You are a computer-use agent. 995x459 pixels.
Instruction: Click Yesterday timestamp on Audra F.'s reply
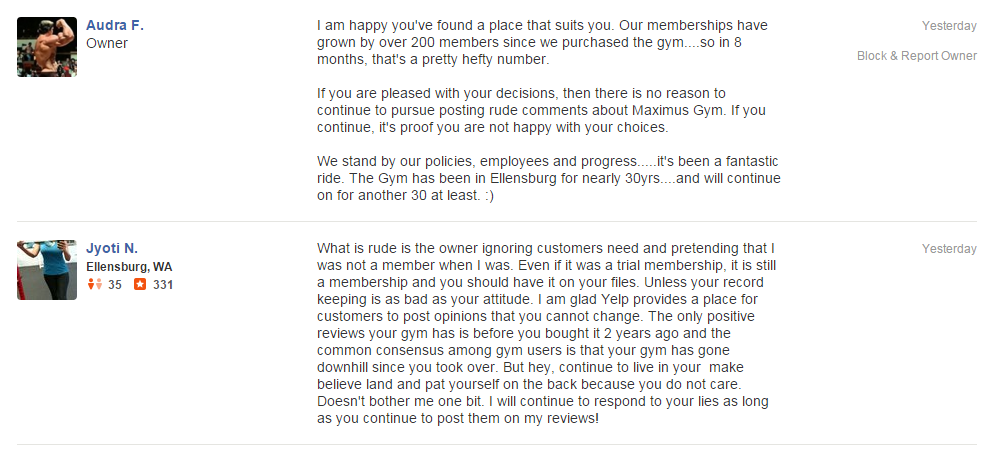(x=949, y=26)
